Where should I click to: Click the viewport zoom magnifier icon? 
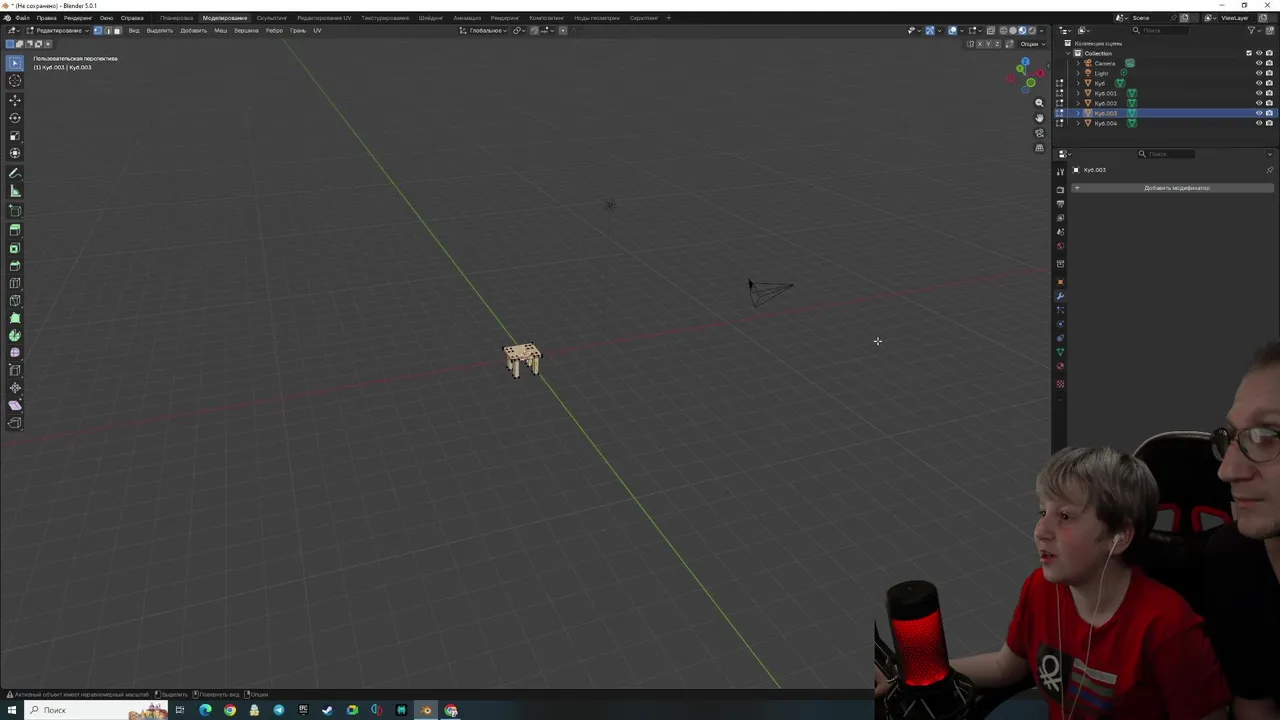point(1039,103)
